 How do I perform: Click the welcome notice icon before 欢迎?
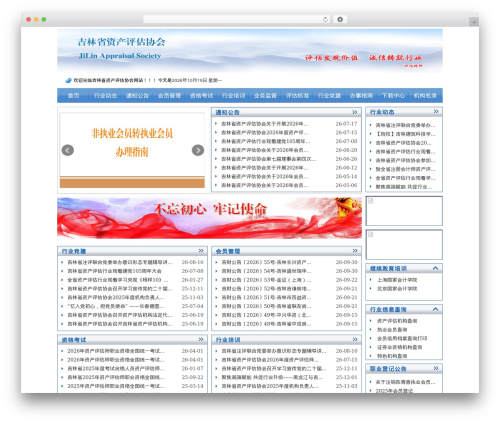(x=68, y=80)
